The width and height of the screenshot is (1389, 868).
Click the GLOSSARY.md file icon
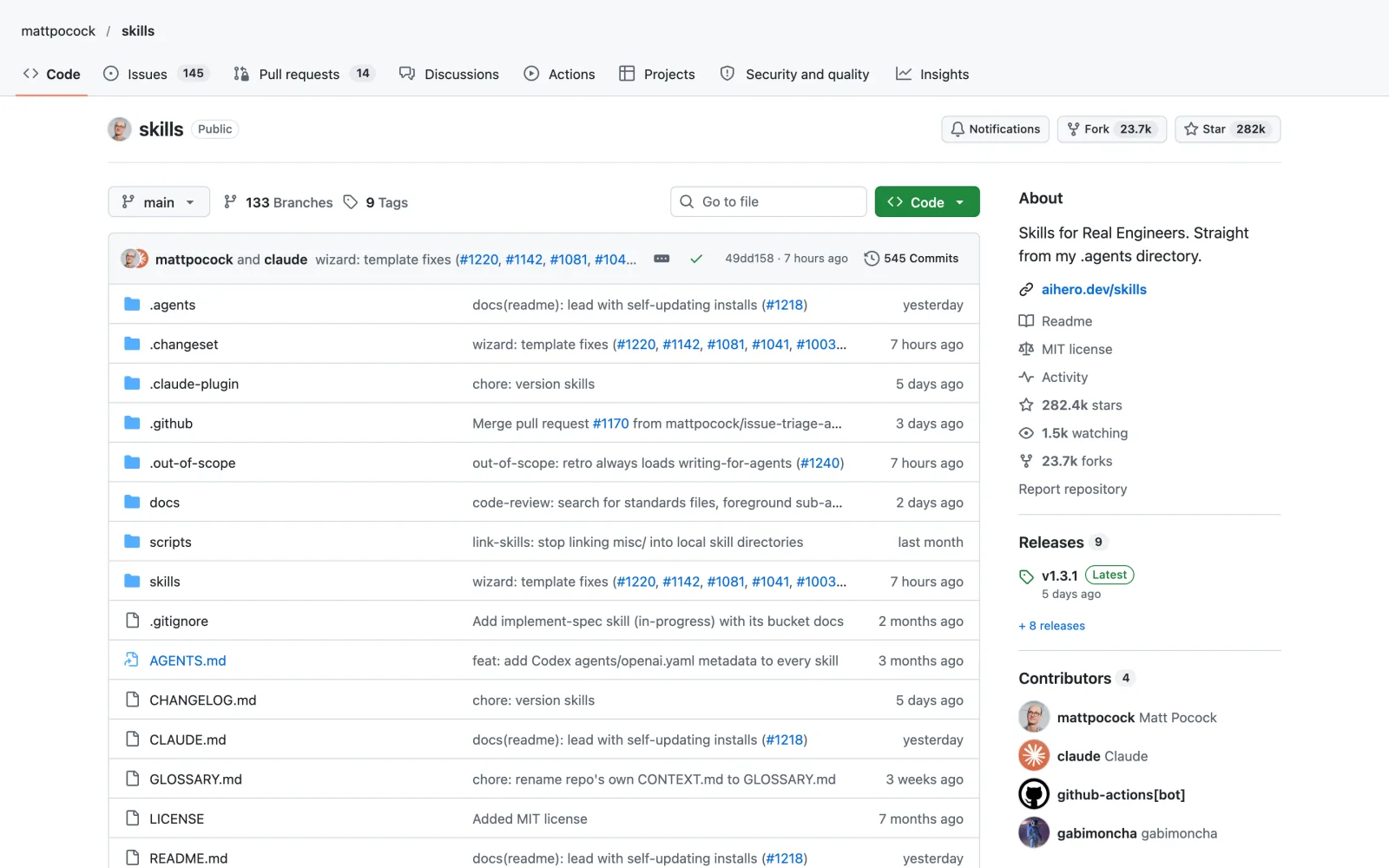point(132,778)
